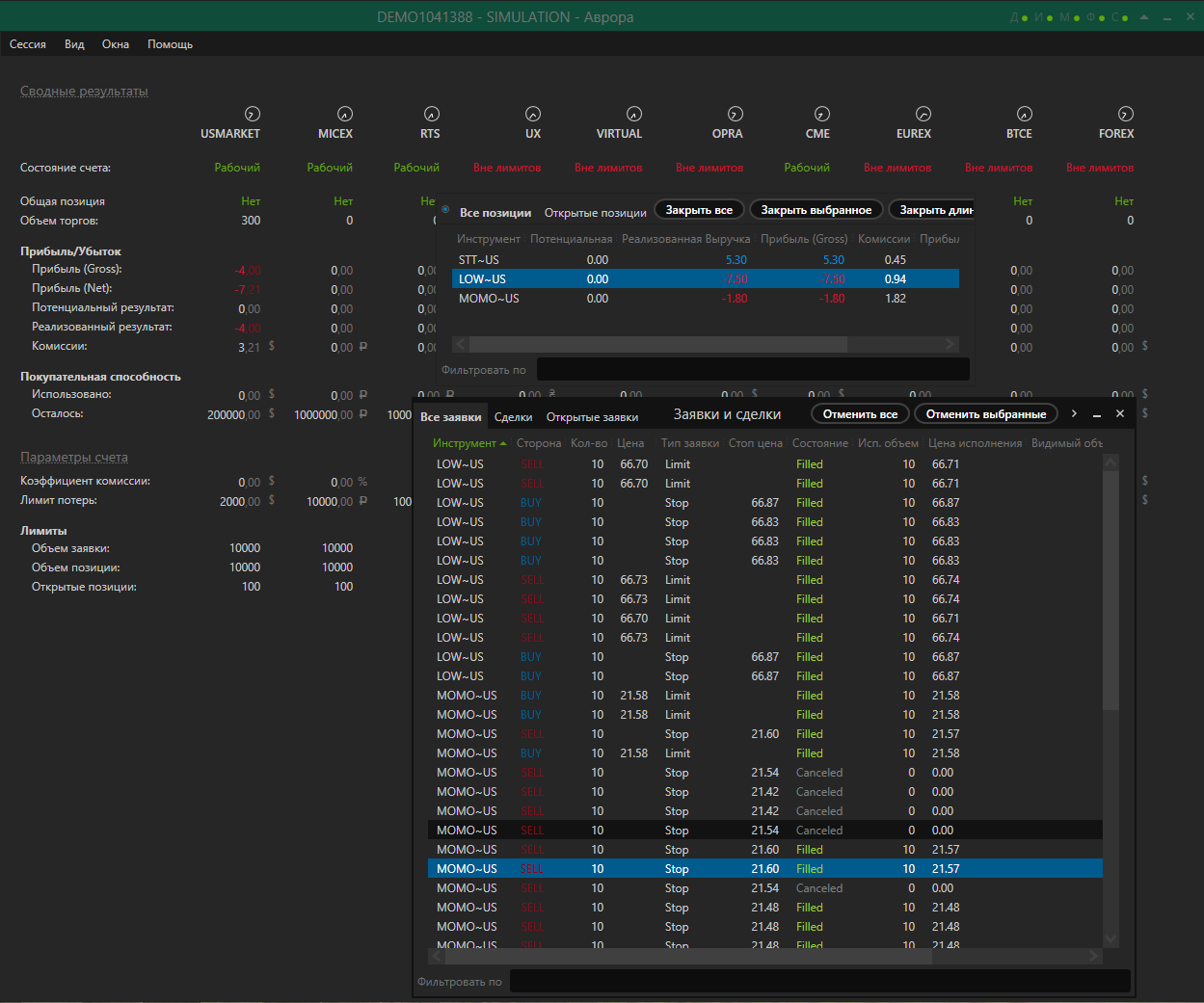1204x1003 pixels.
Task: Click the Рабочий status under MICEX
Action: click(x=330, y=168)
